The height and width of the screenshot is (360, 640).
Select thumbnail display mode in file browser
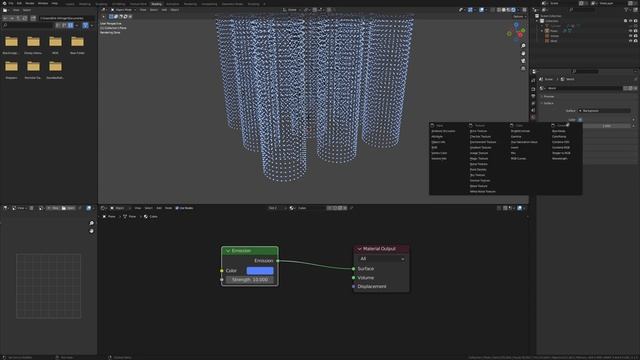tap(71, 25)
